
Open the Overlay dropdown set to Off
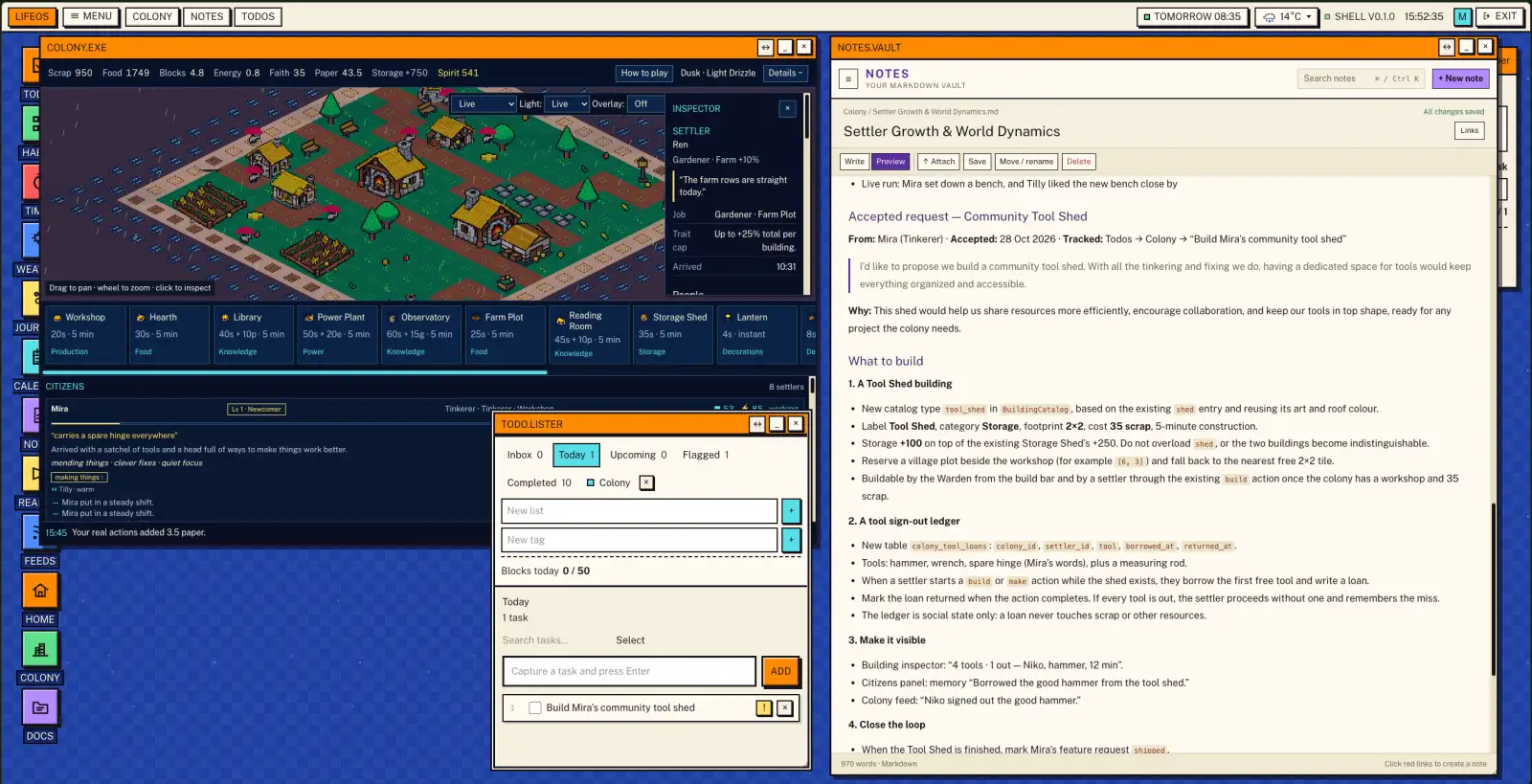pyautogui.click(x=645, y=103)
